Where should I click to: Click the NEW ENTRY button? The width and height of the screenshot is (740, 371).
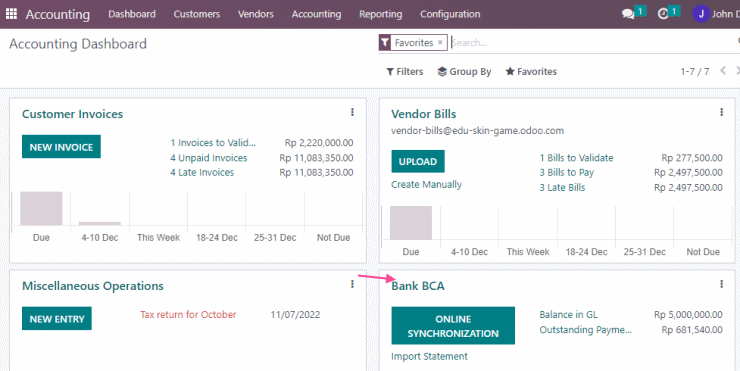[x=57, y=319]
